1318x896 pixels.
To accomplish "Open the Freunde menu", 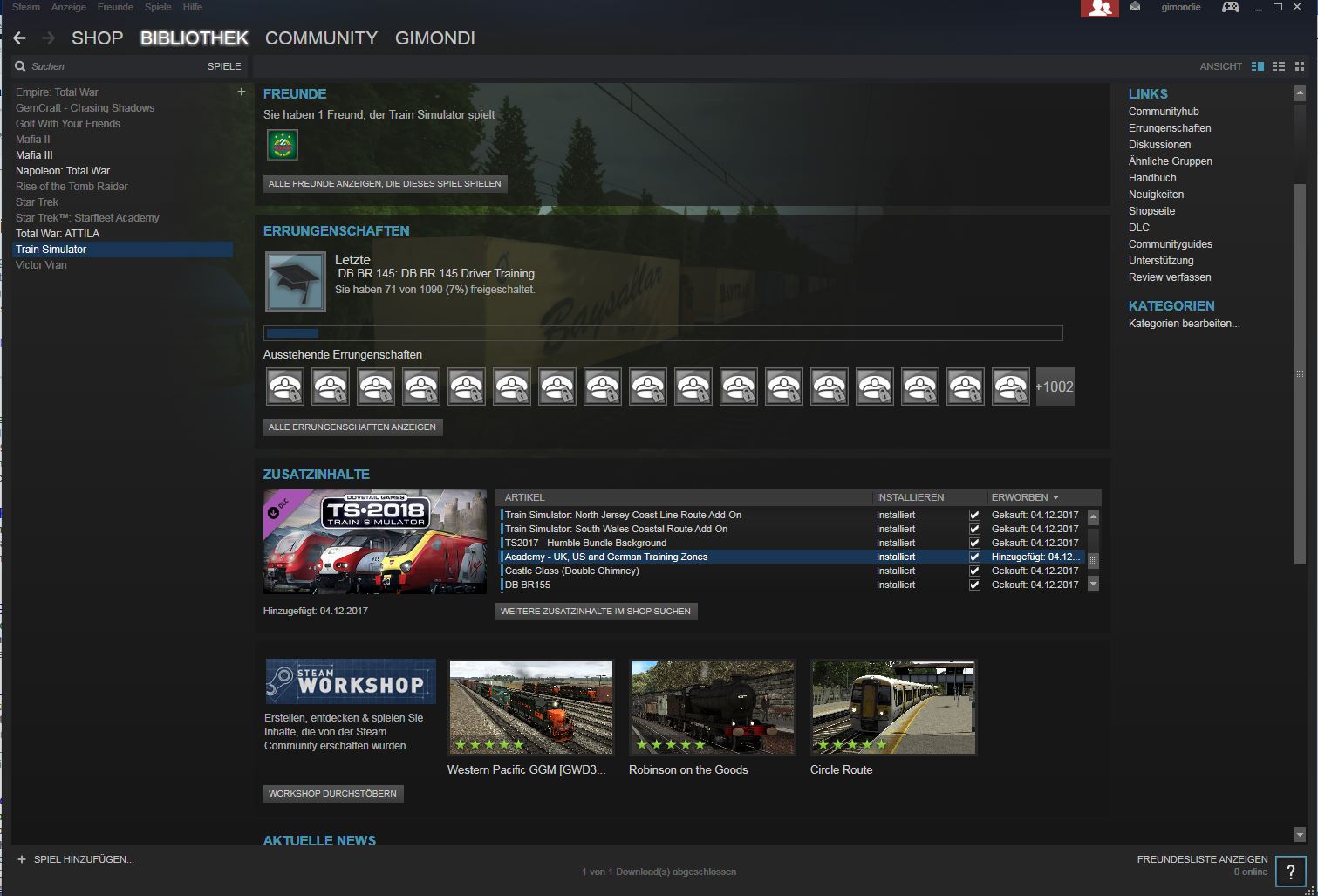I will [115, 7].
